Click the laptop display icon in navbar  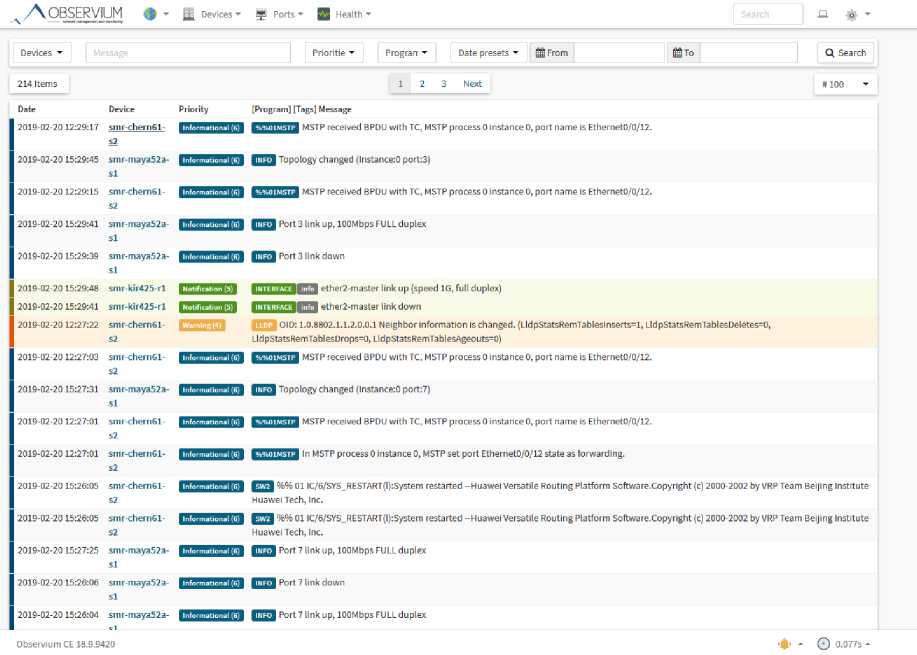pyautogui.click(x=822, y=14)
